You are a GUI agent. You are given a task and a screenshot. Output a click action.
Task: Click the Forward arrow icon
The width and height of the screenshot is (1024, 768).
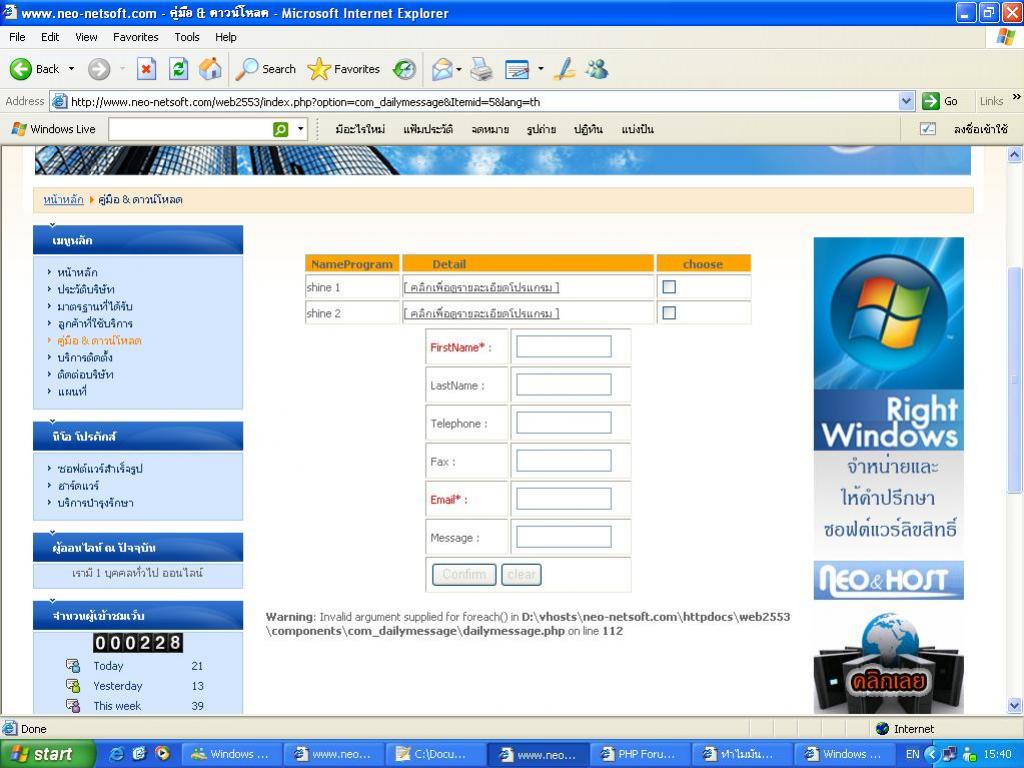[99, 69]
